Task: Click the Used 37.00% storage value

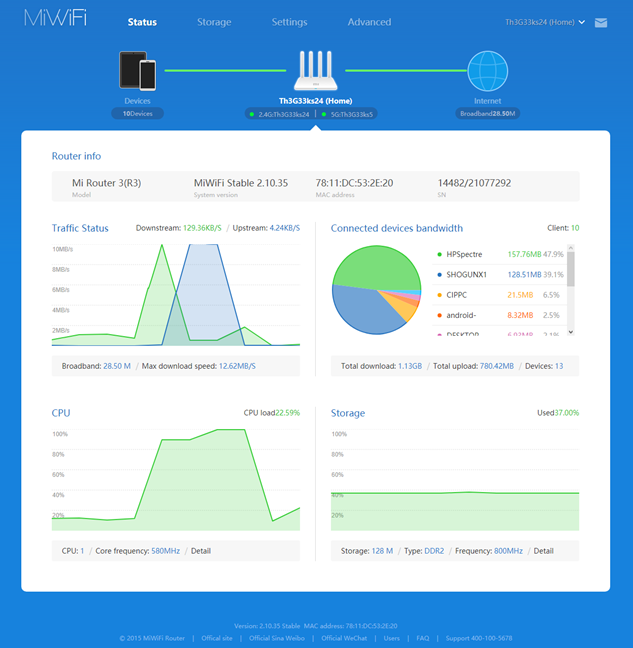Action: (x=566, y=413)
